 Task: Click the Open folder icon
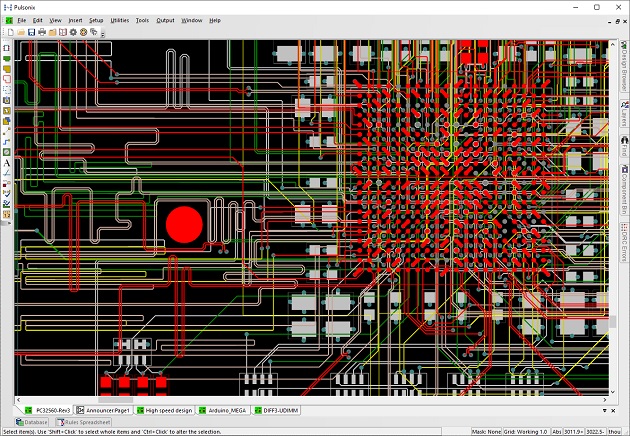[x=19, y=32]
